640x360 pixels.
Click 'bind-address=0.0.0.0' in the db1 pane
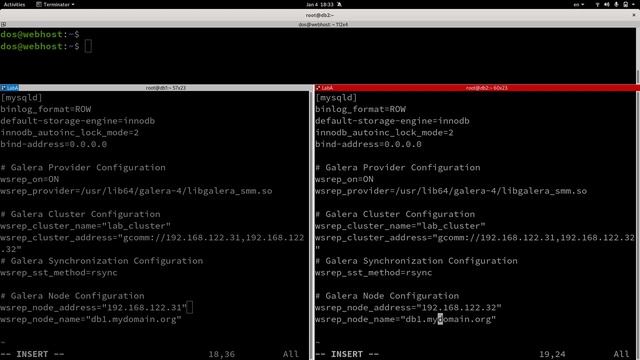(x=53, y=144)
